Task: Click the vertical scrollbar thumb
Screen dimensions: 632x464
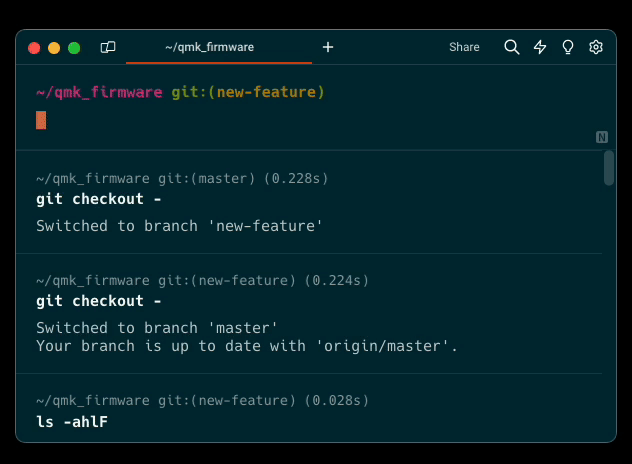Action: point(609,168)
